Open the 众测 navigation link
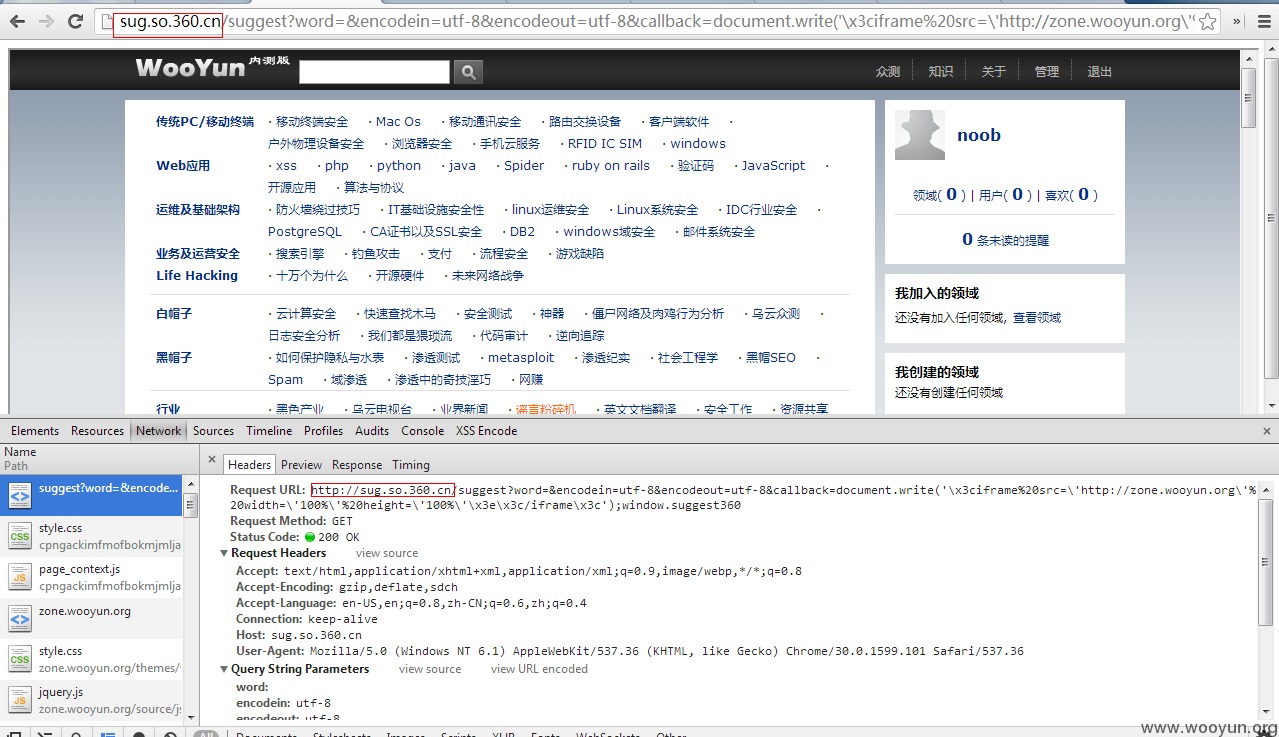This screenshot has width=1279, height=737. point(888,71)
